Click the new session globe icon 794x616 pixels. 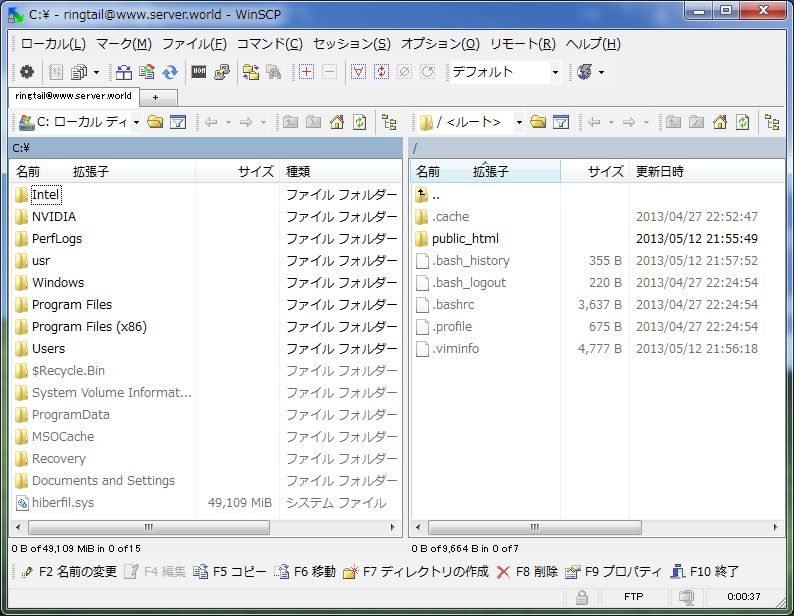click(584, 72)
